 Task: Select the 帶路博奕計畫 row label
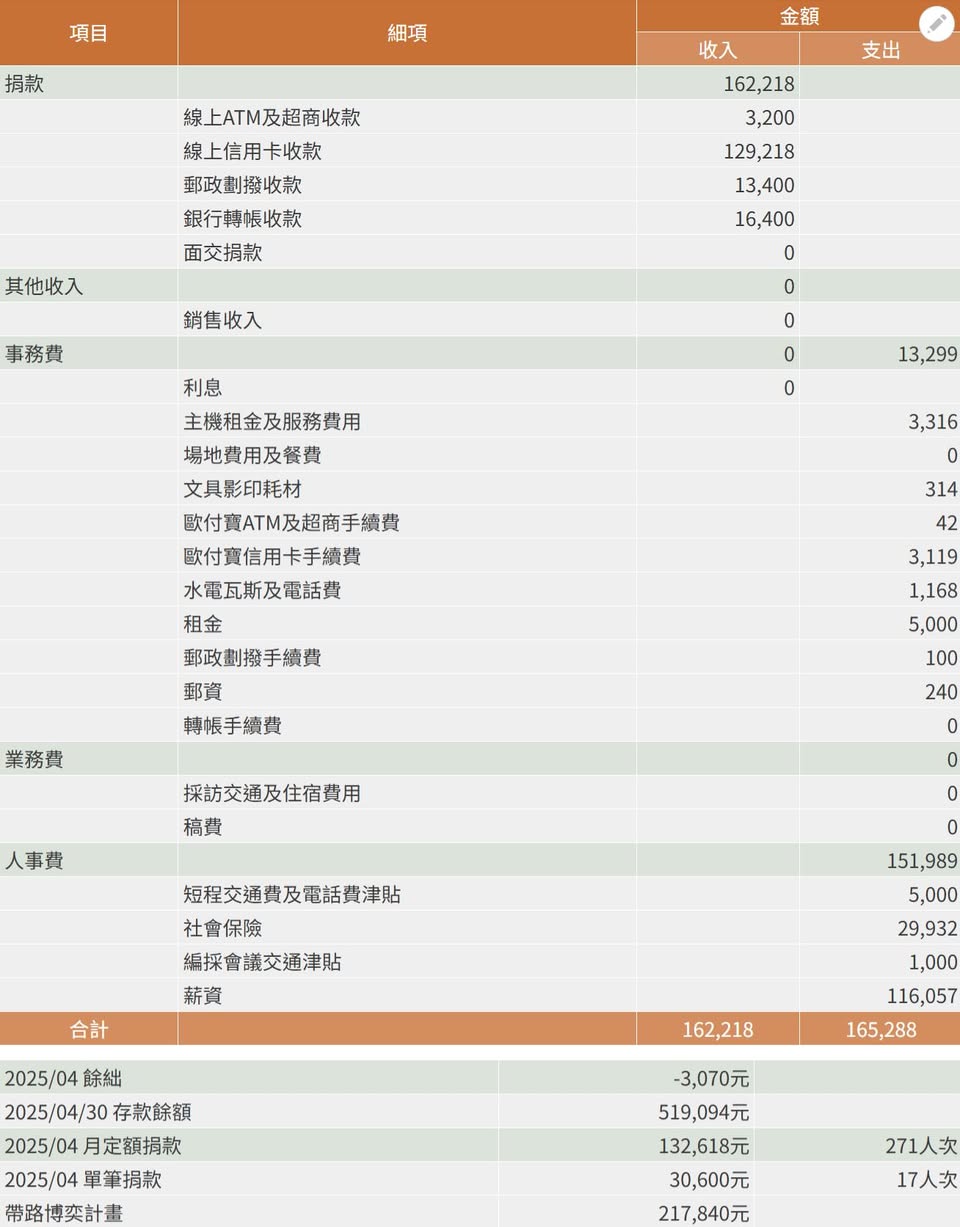[64, 1213]
